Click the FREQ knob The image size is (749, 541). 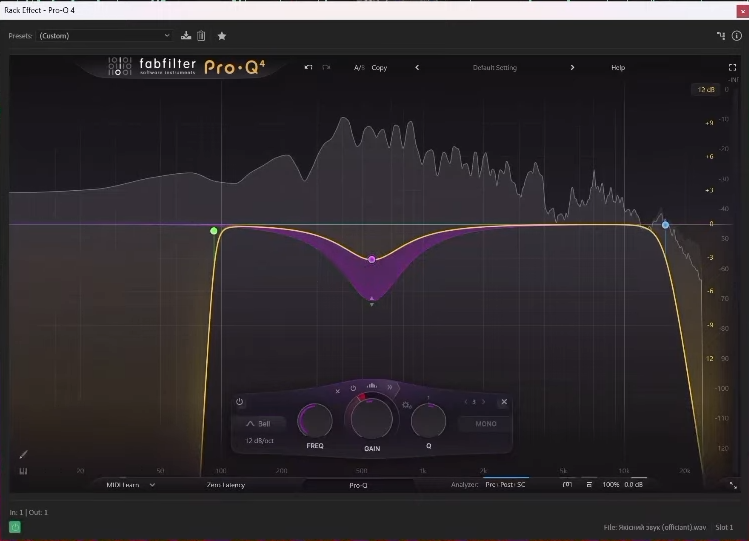[x=315, y=421]
